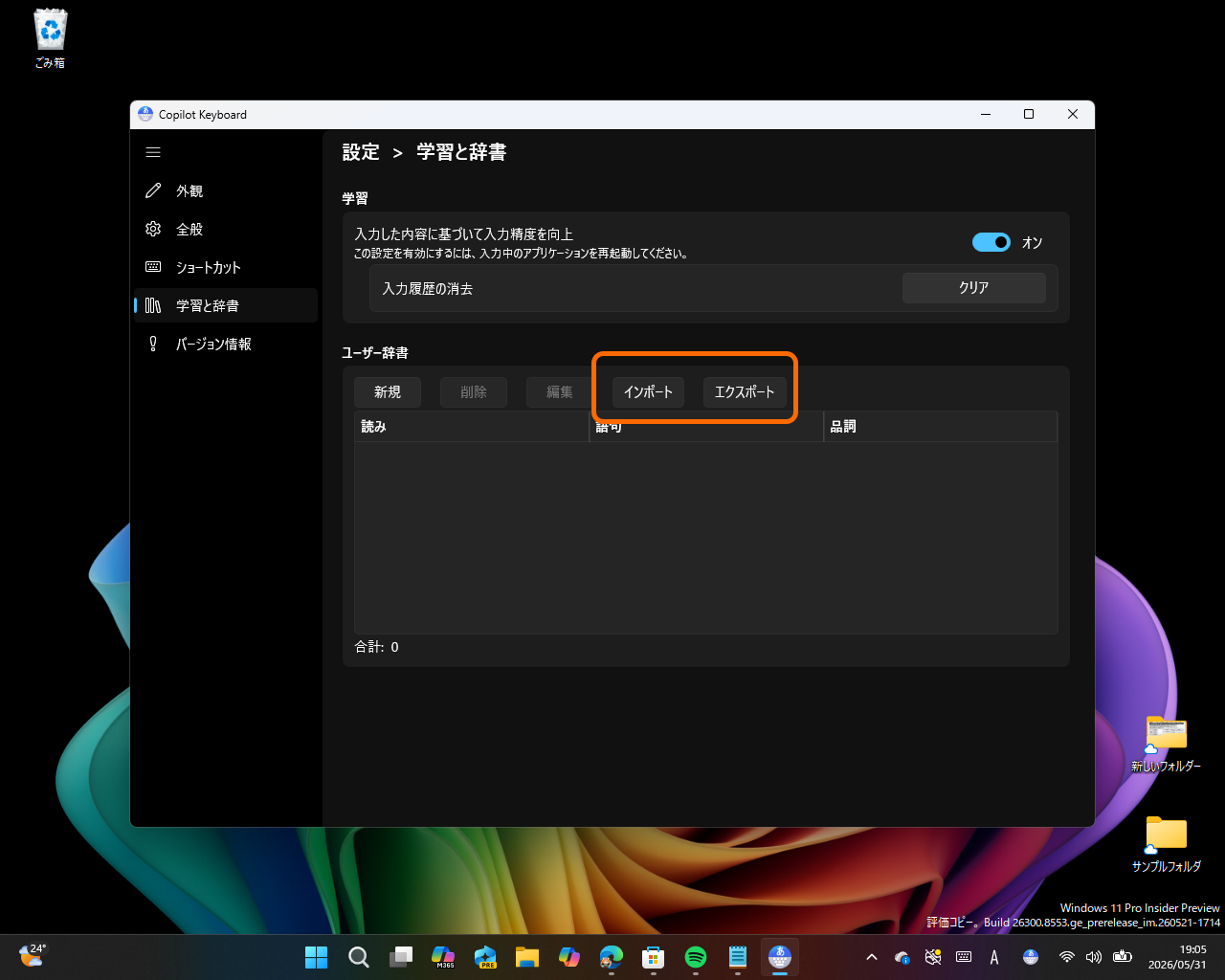Viewport: 1225px width, 980px height.
Task: Click the Copilot Keyboard tray icon
Action: click(1031, 957)
